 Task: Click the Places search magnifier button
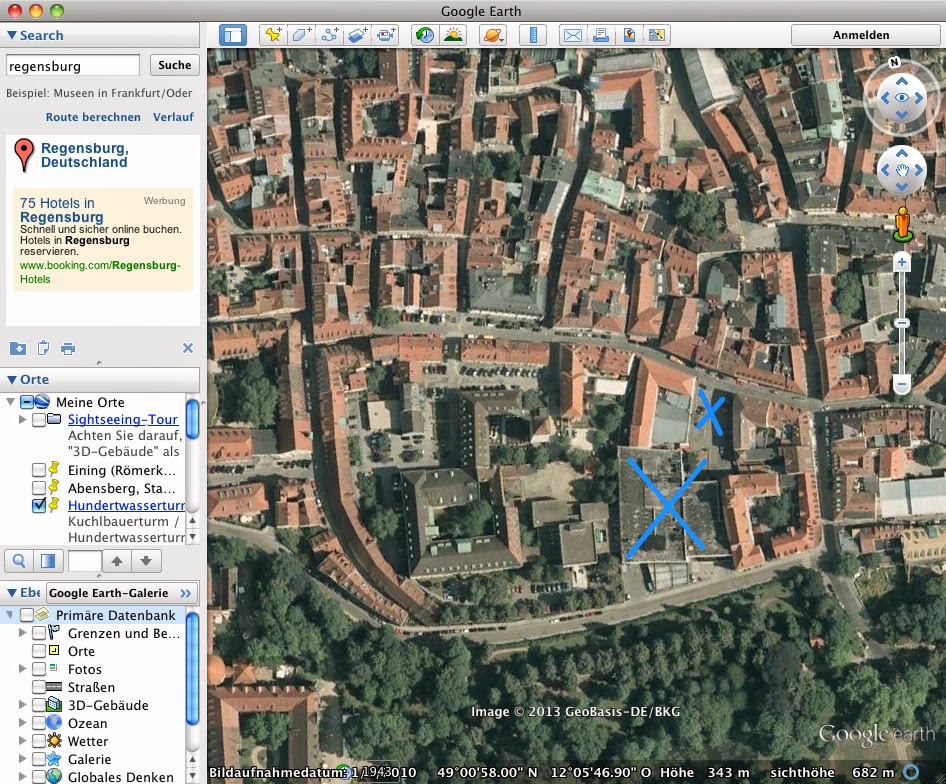tap(19, 561)
